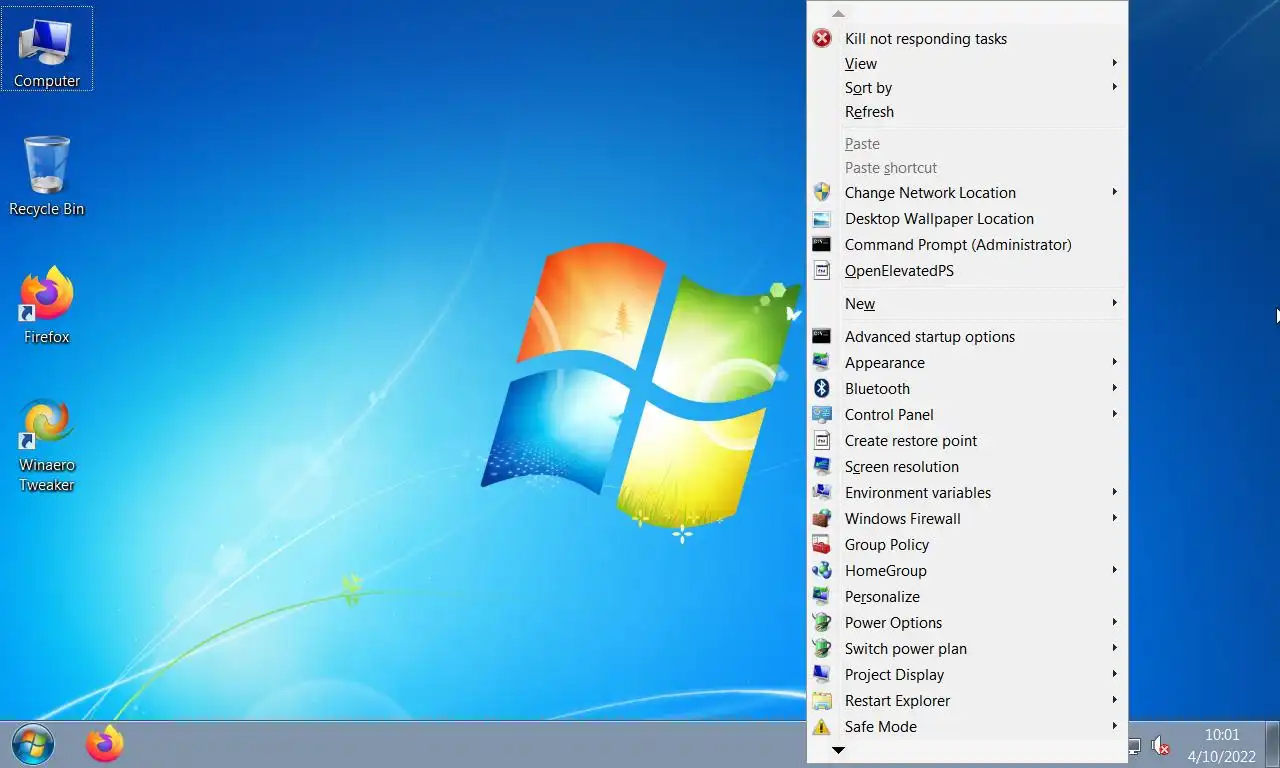Click the Personalize menu icon
This screenshot has width=1280, height=768.
click(x=822, y=596)
